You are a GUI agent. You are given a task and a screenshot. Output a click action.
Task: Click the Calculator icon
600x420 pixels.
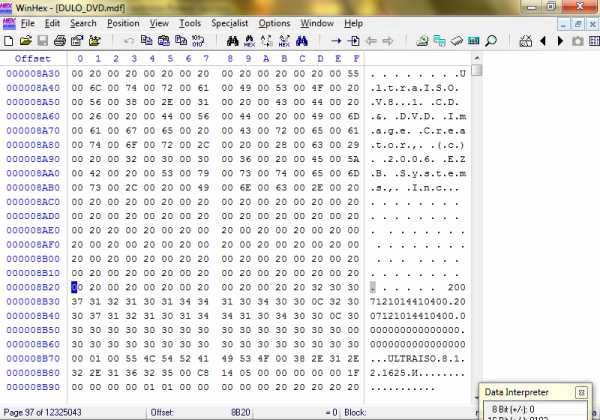point(474,41)
